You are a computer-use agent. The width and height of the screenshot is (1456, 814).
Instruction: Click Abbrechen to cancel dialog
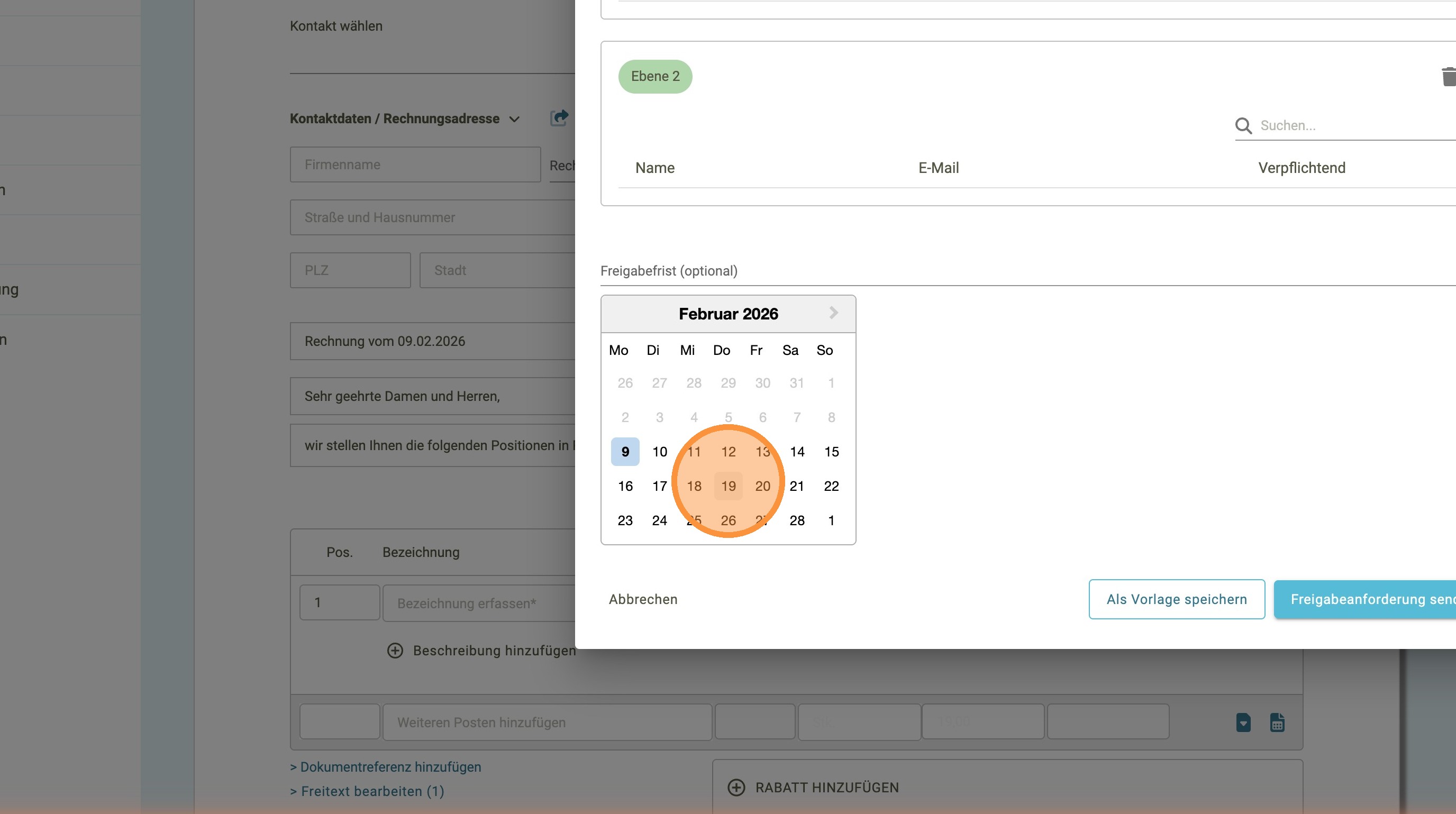[x=643, y=599]
